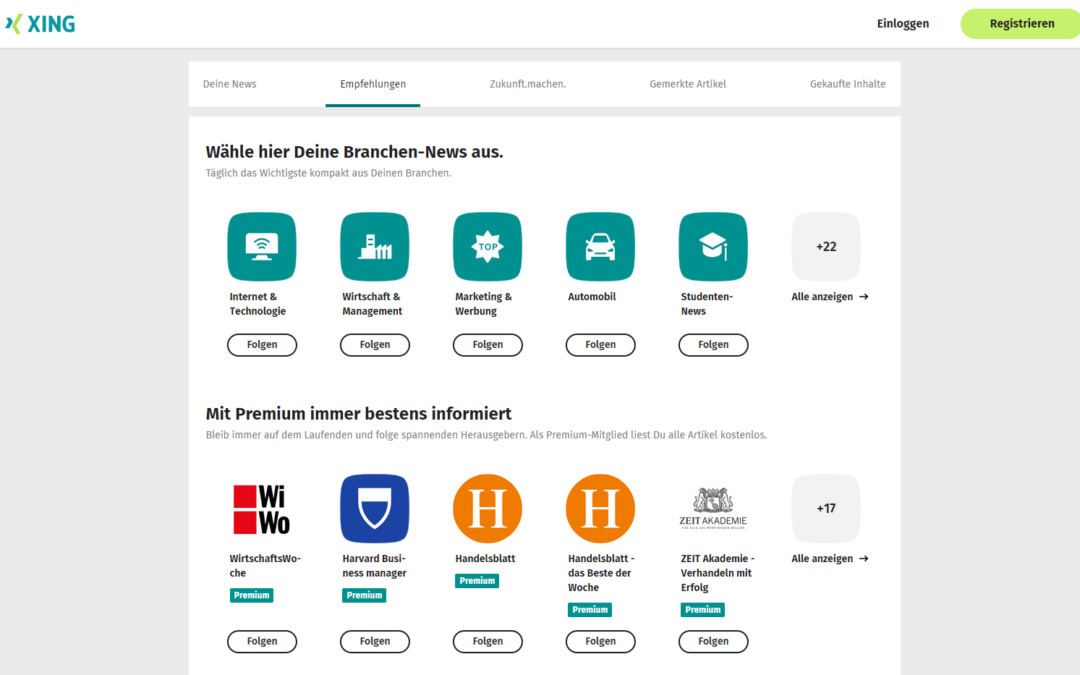Follow Internet & Technologie
The width and height of the screenshot is (1080, 675).
tap(262, 344)
